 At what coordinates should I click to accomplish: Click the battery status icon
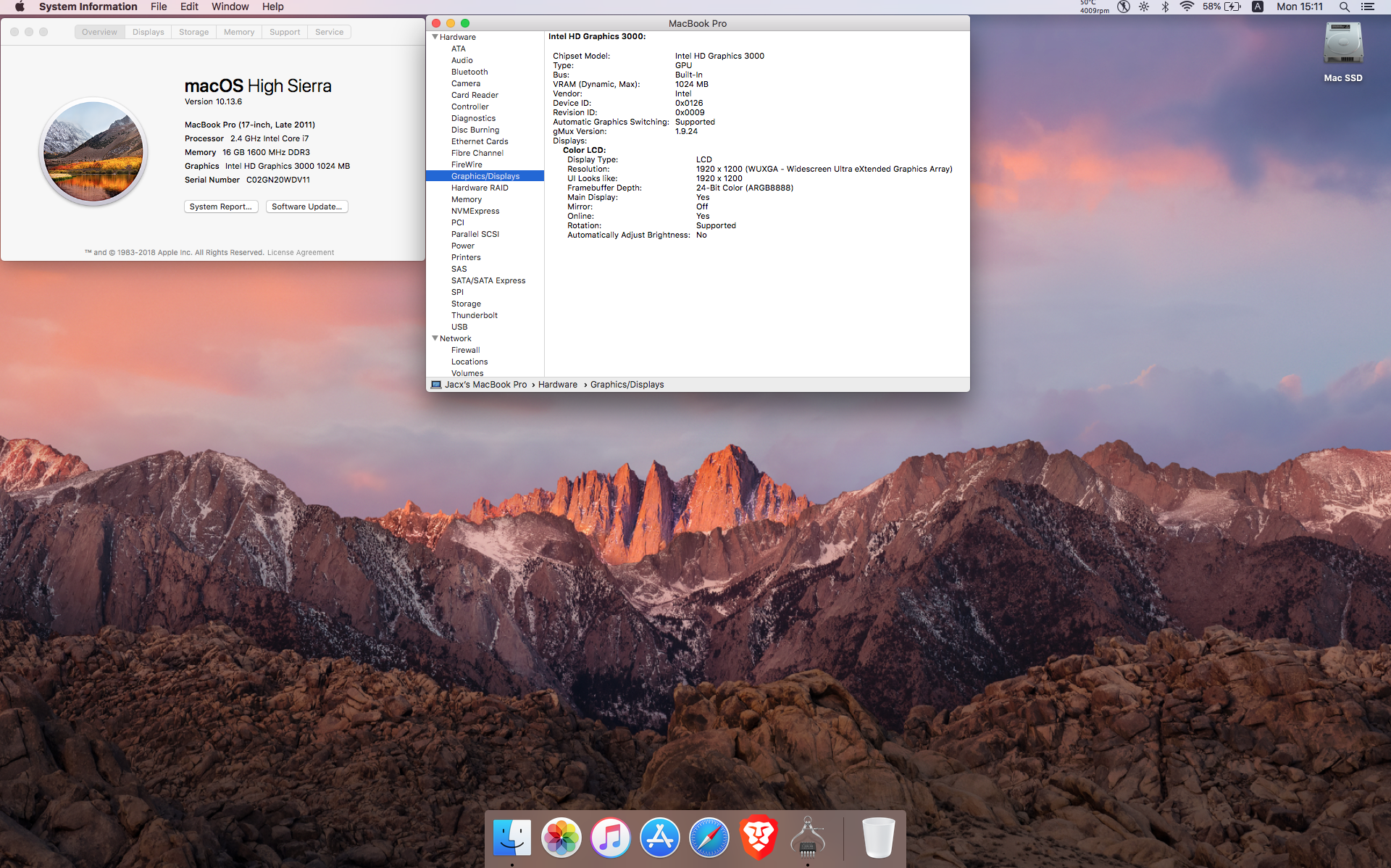pyautogui.click(x=1232, y=7)
